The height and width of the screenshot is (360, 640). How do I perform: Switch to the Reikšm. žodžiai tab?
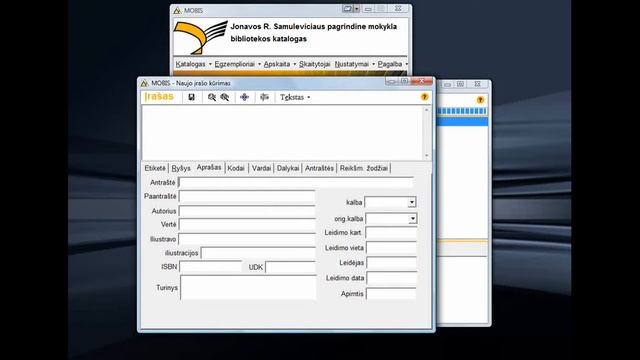364,168
